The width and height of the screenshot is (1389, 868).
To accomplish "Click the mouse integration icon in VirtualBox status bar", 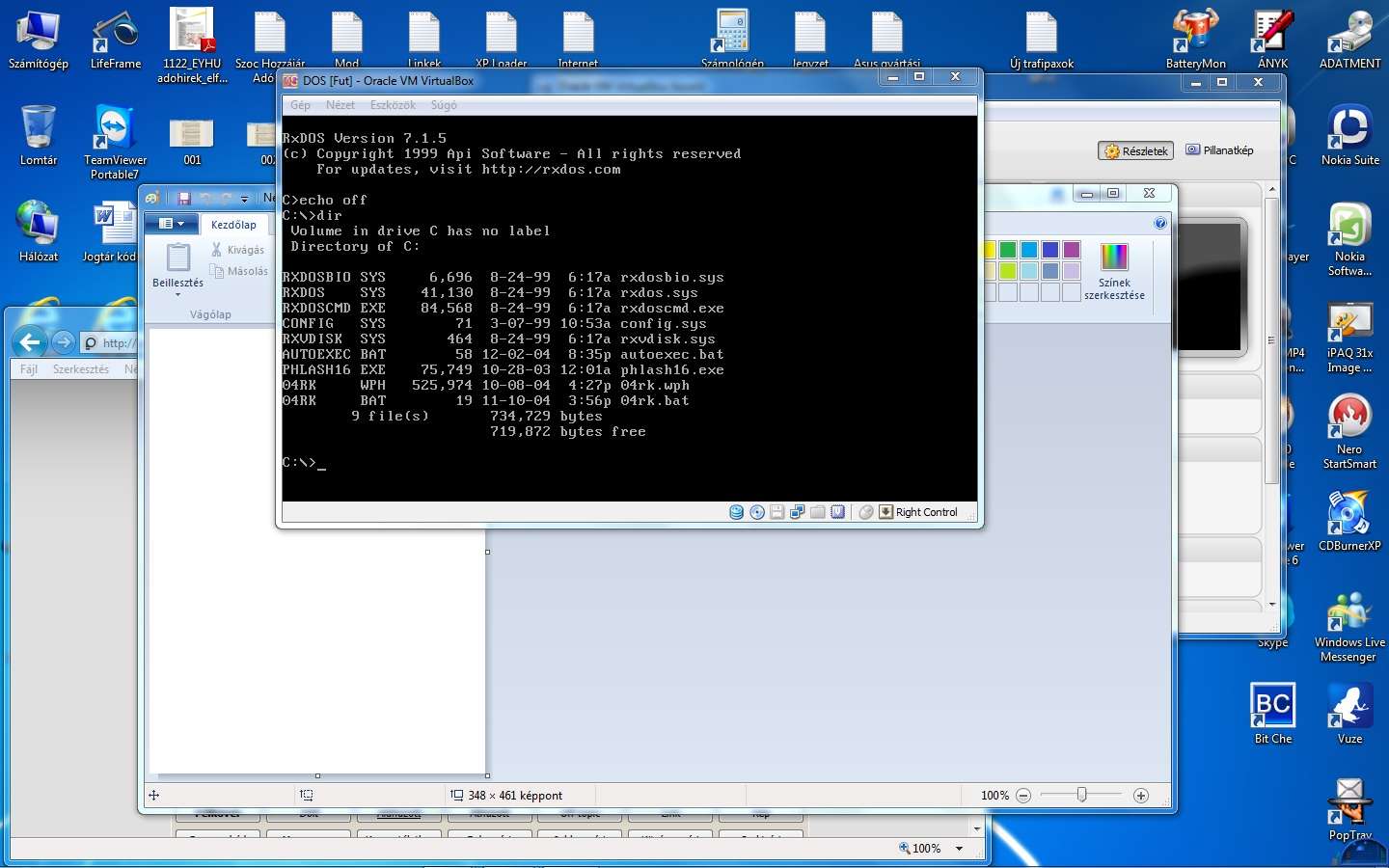I will 866,512.
